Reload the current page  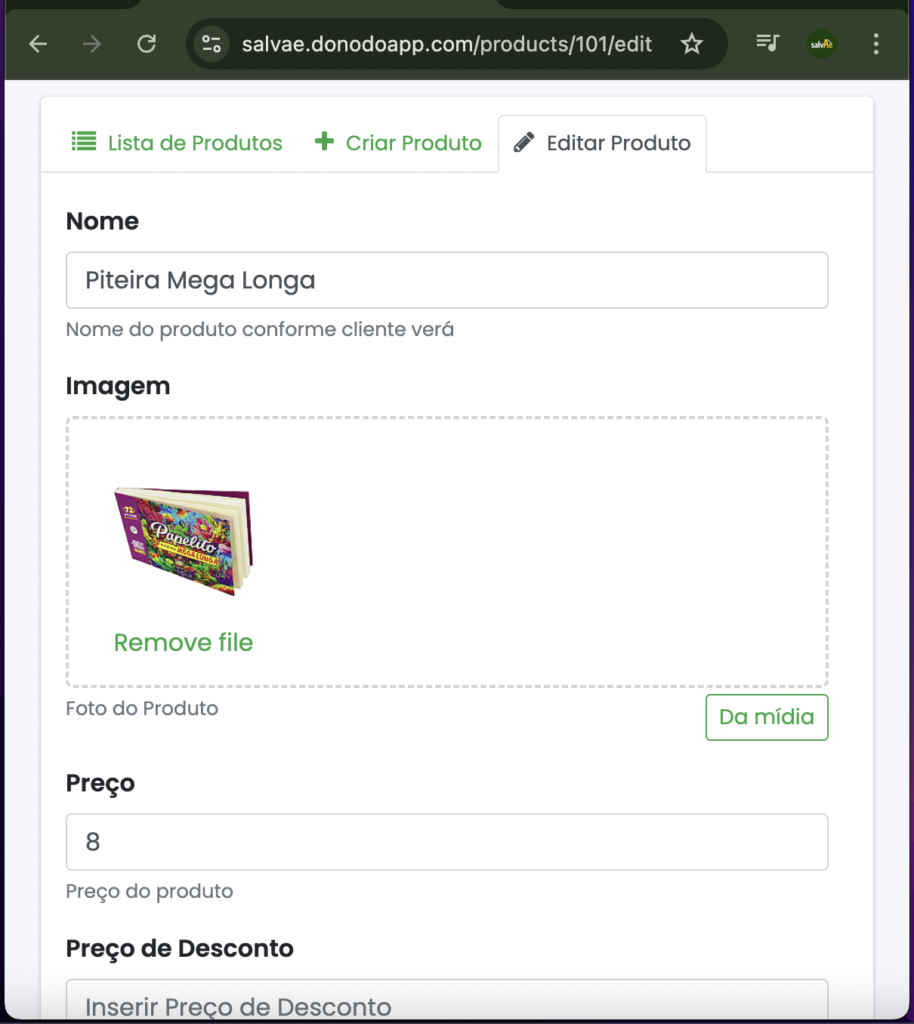[147, 44]
